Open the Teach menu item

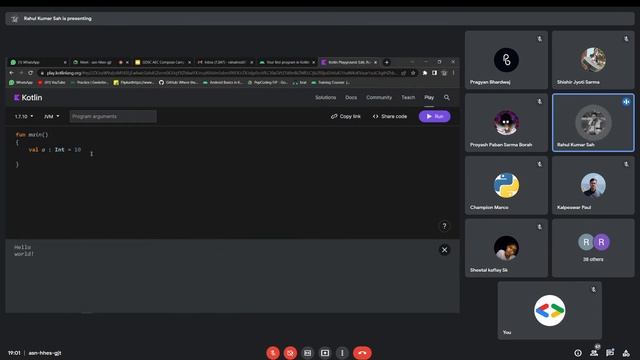coord(408,98)
